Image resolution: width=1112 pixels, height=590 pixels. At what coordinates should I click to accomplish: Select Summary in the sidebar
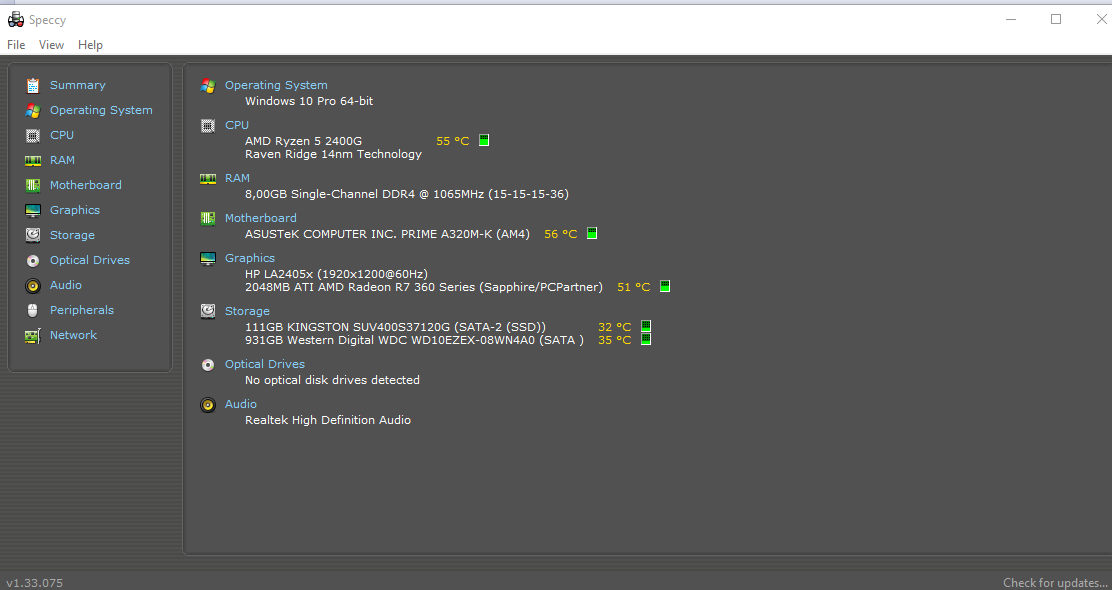77,85
